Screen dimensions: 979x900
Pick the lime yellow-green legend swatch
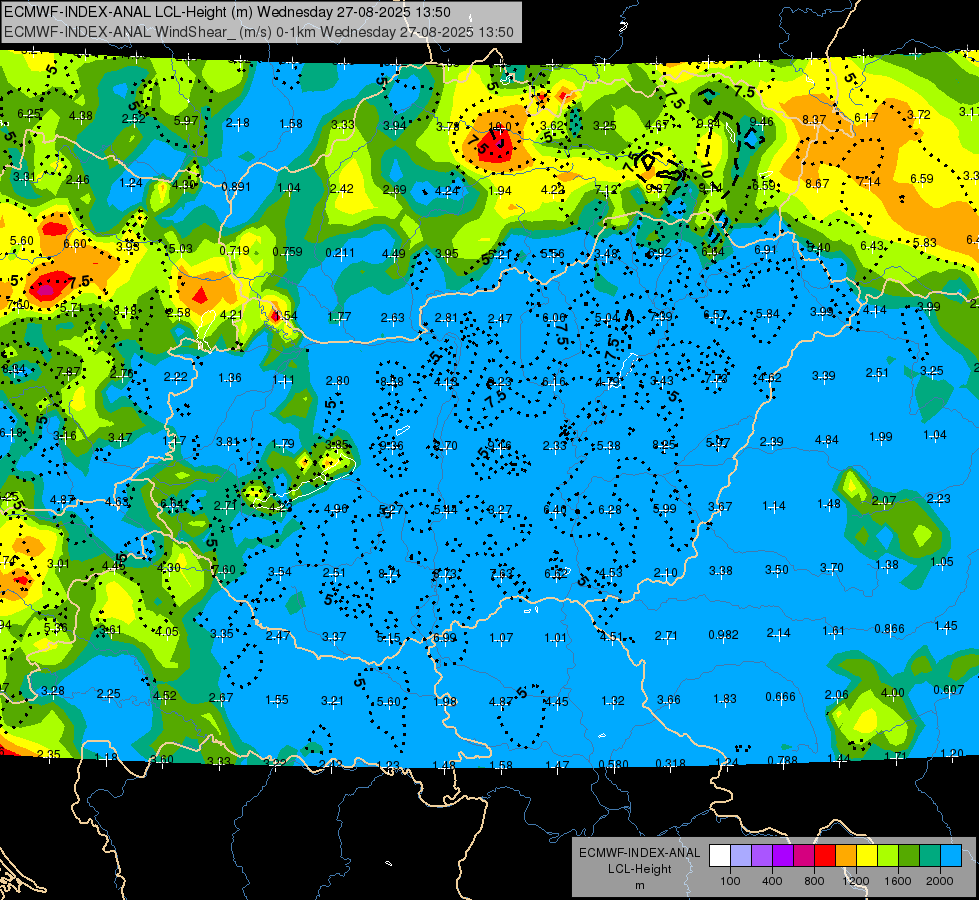pos(888,856)
